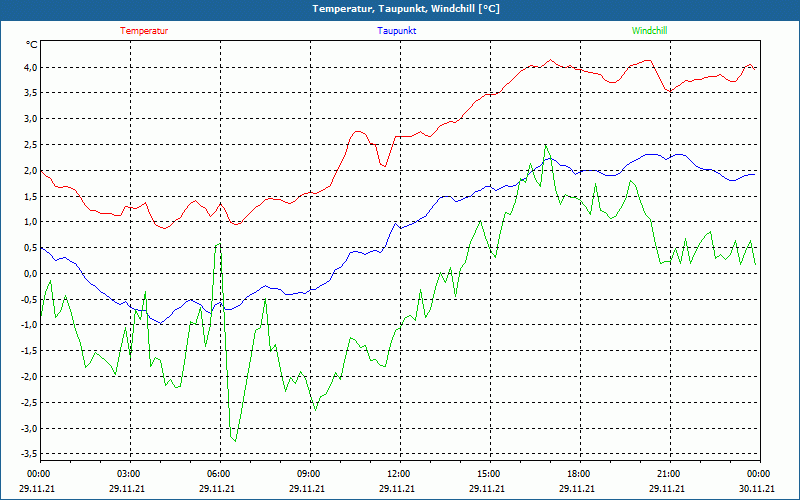Image resolution: width=800 pixels, height=500 pixels.
Task: Click the '4,0' y-axis value
Action: (x=31, y=67)
